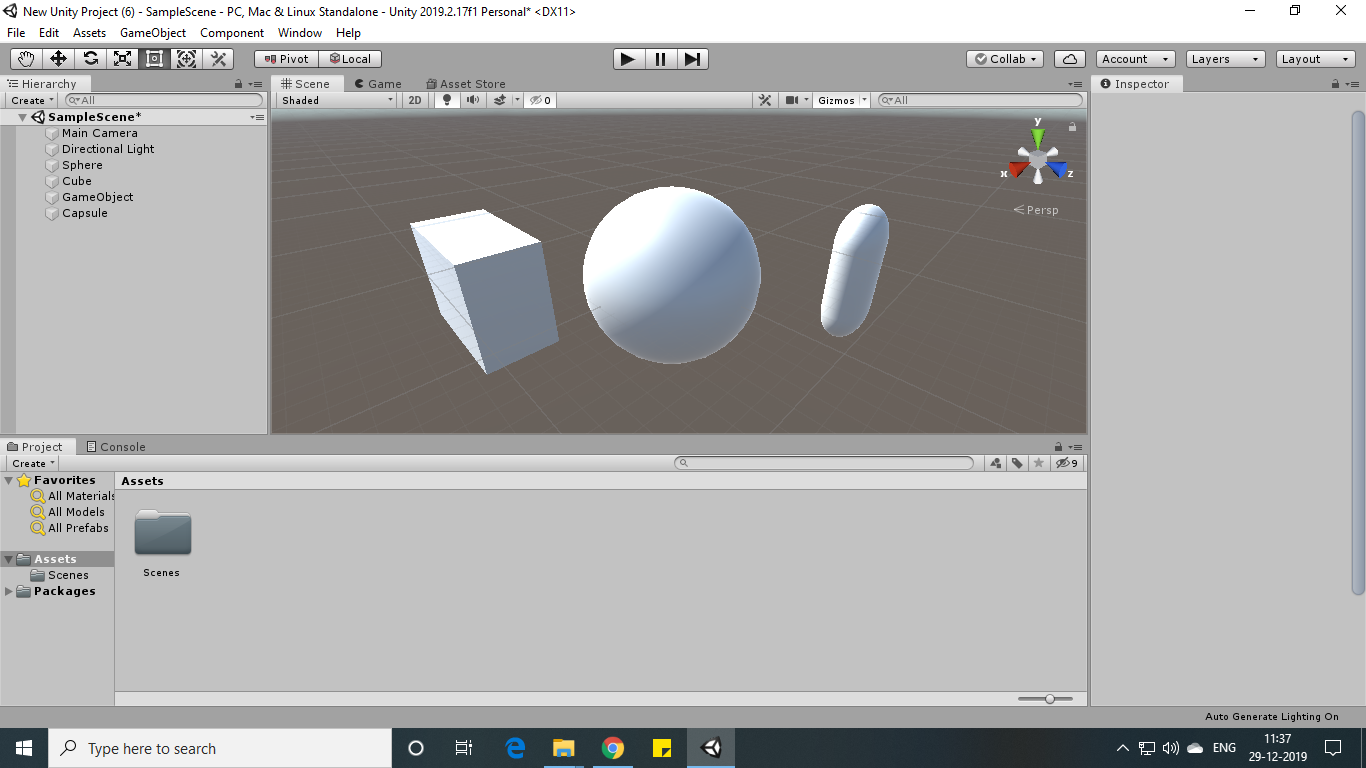Click the red X axis gizmo cone
This screenshot has width=1366, height=768.
point(1018,169)
